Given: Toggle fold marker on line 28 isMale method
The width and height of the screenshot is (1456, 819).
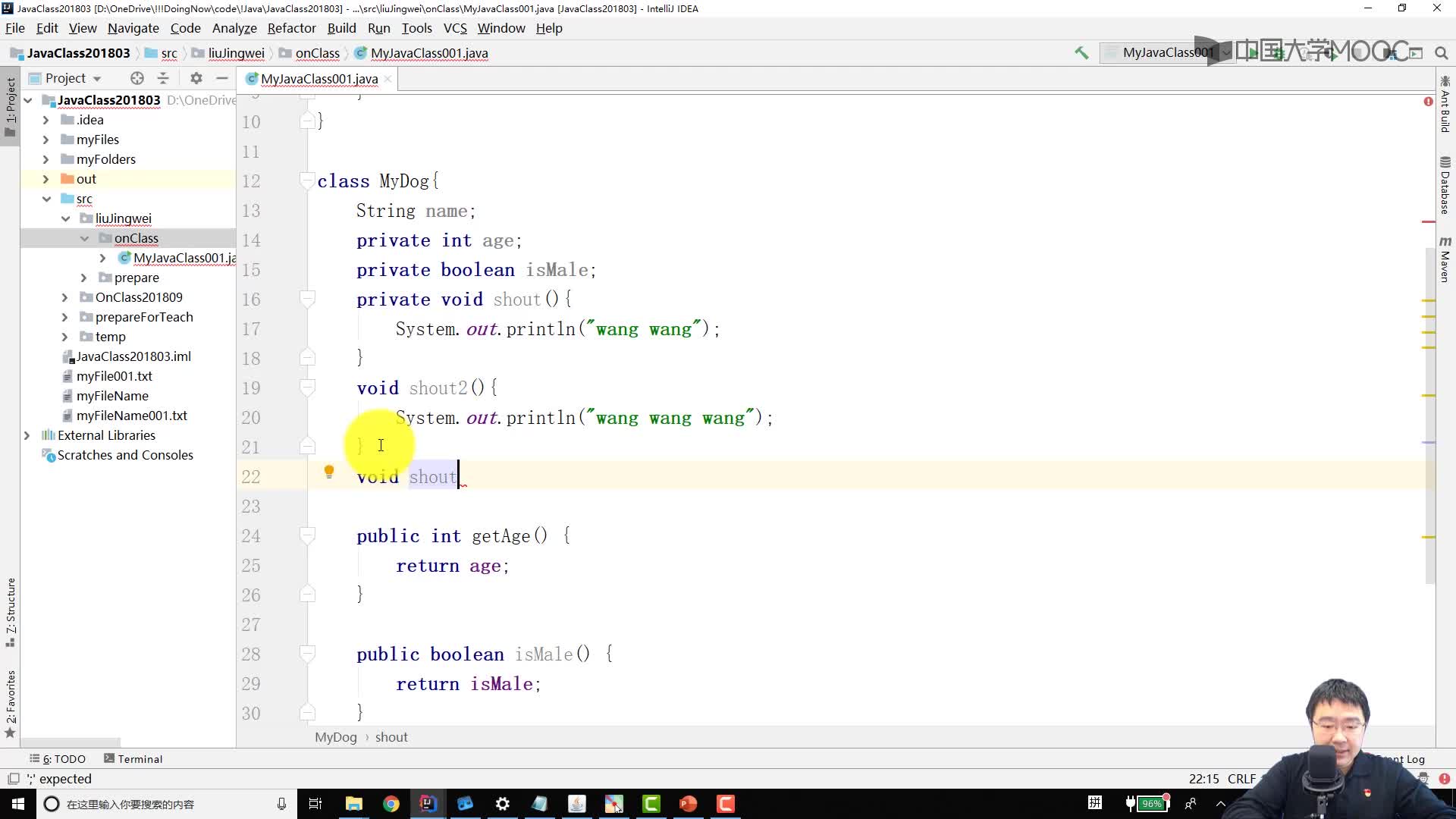Looking at the screenshot, I should 307,654.
